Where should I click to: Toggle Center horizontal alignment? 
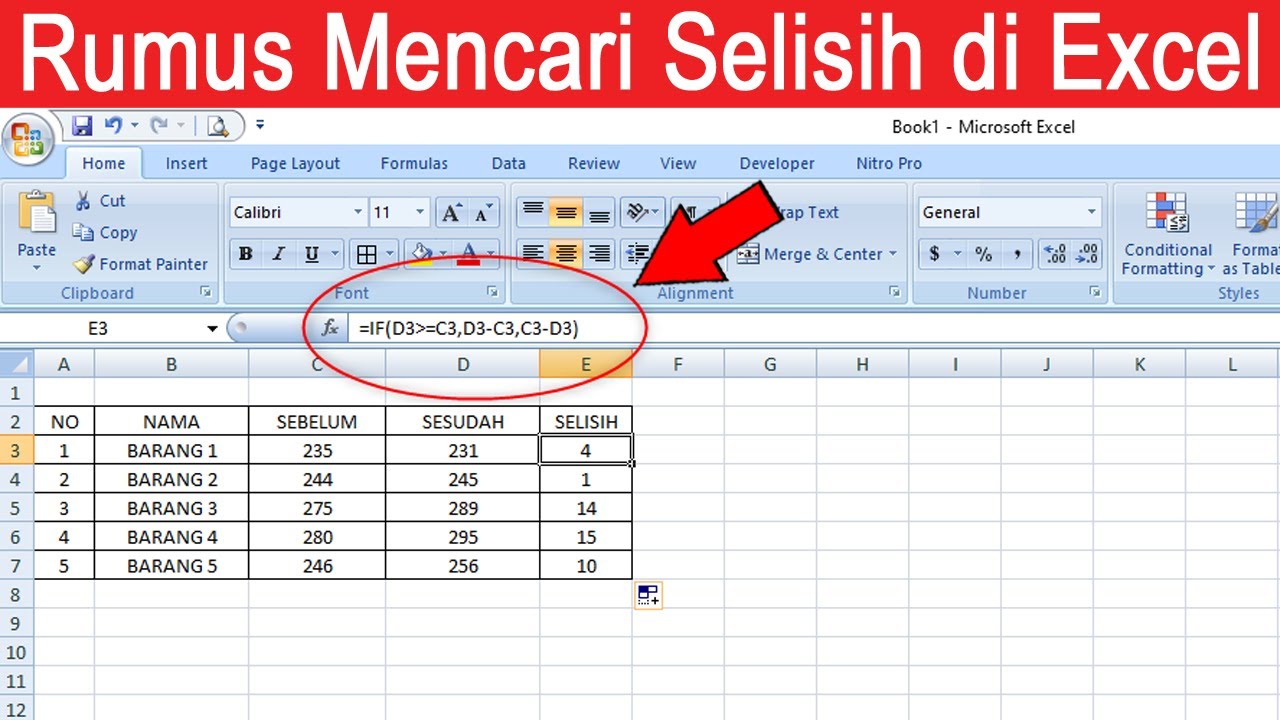click(x=566, y=254)
